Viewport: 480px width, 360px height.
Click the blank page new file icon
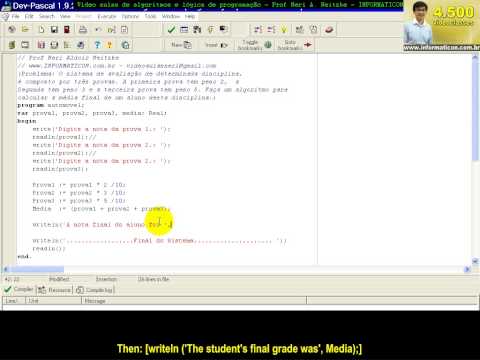pyautogui.click(x=41, y=30)
